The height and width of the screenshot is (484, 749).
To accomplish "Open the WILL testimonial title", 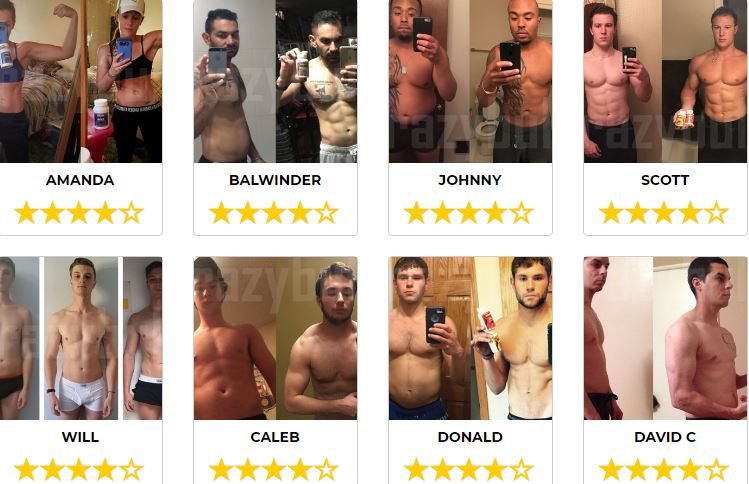I will (80, 437).
